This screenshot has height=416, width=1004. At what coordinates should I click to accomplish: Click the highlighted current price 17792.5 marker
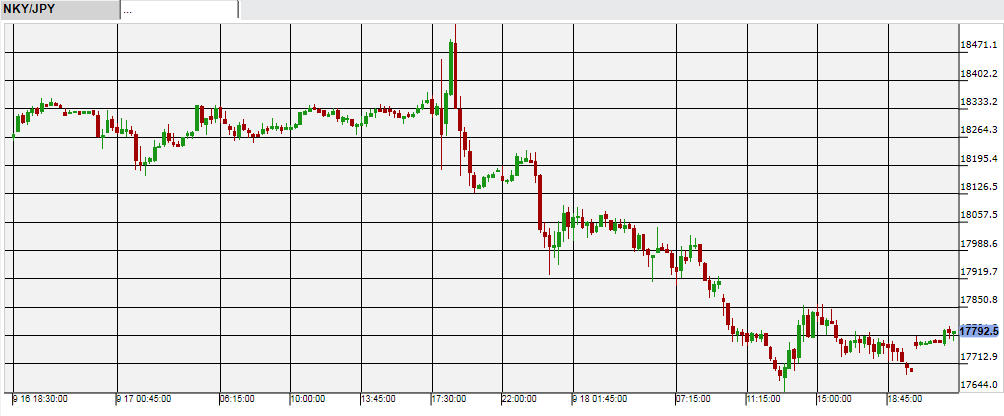980,330
